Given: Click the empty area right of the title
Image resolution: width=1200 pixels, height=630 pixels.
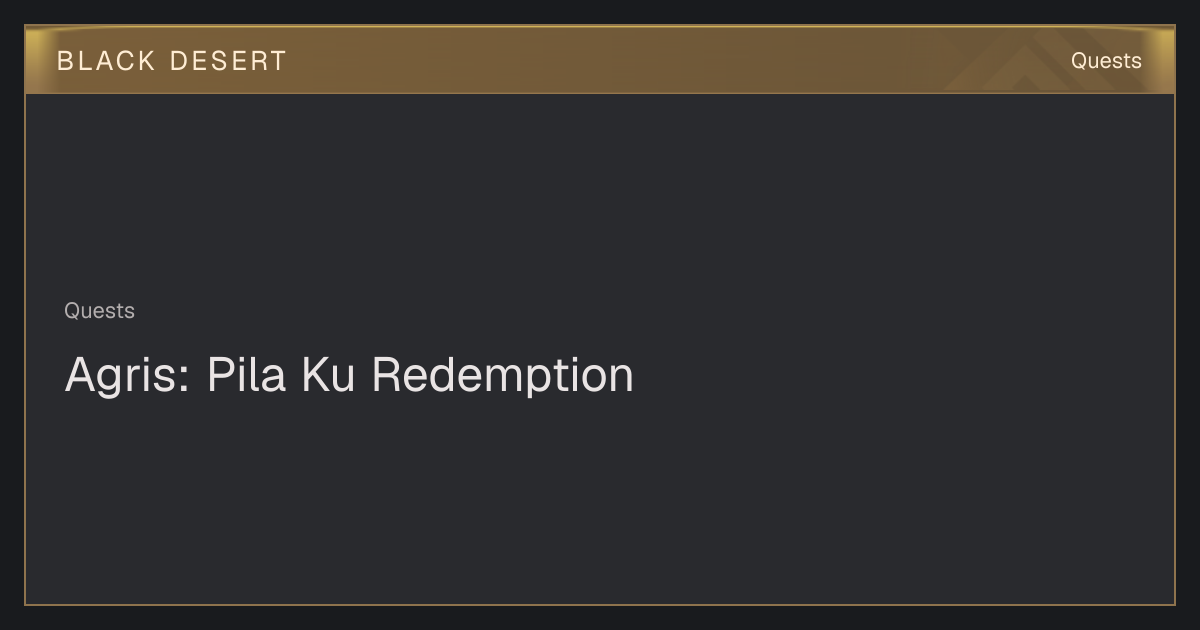Looking at the screenshot, I should pyautogui.click(x=900, y=376).
